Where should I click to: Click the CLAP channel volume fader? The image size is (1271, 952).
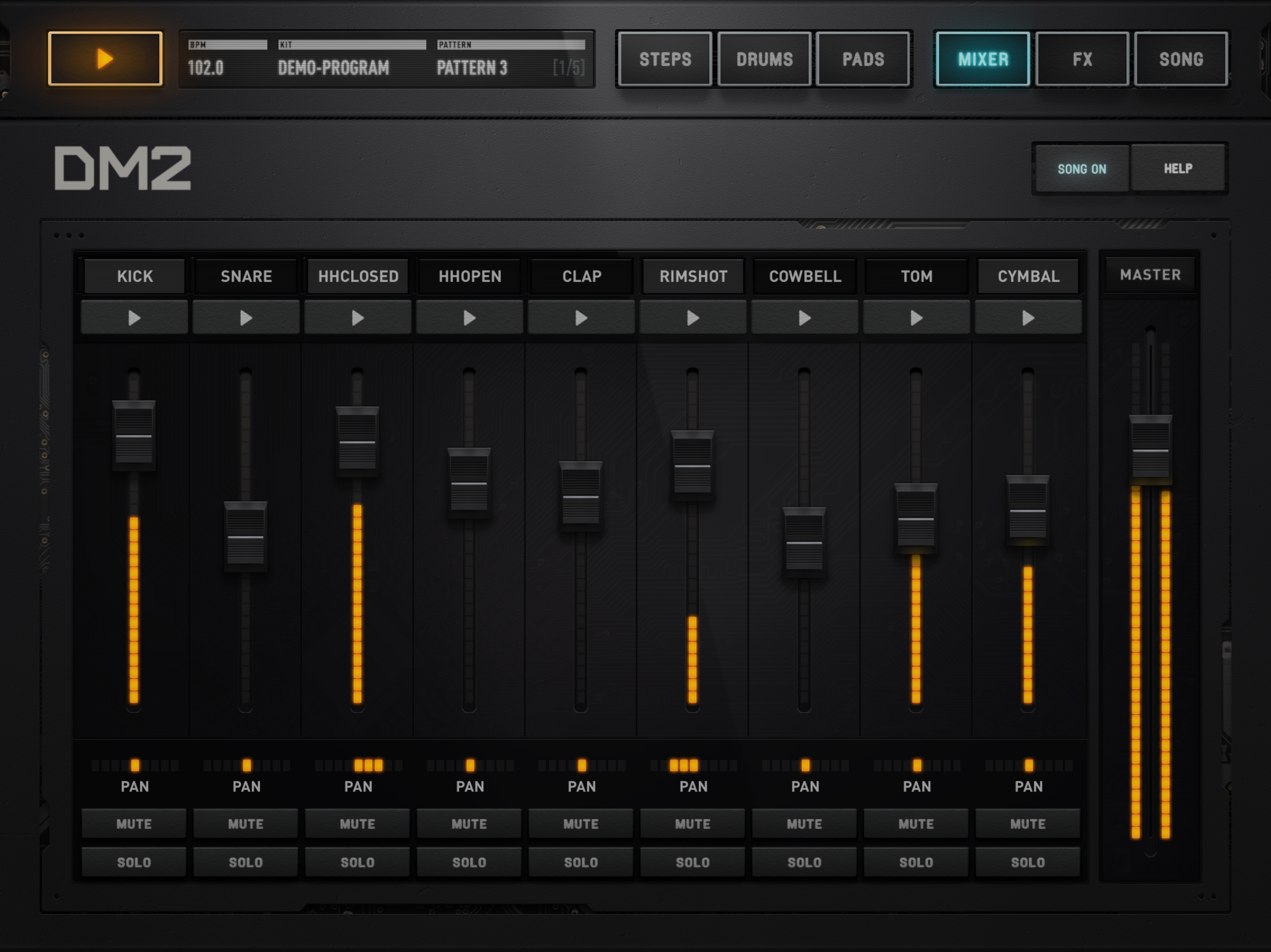click(x=581, y=497)
